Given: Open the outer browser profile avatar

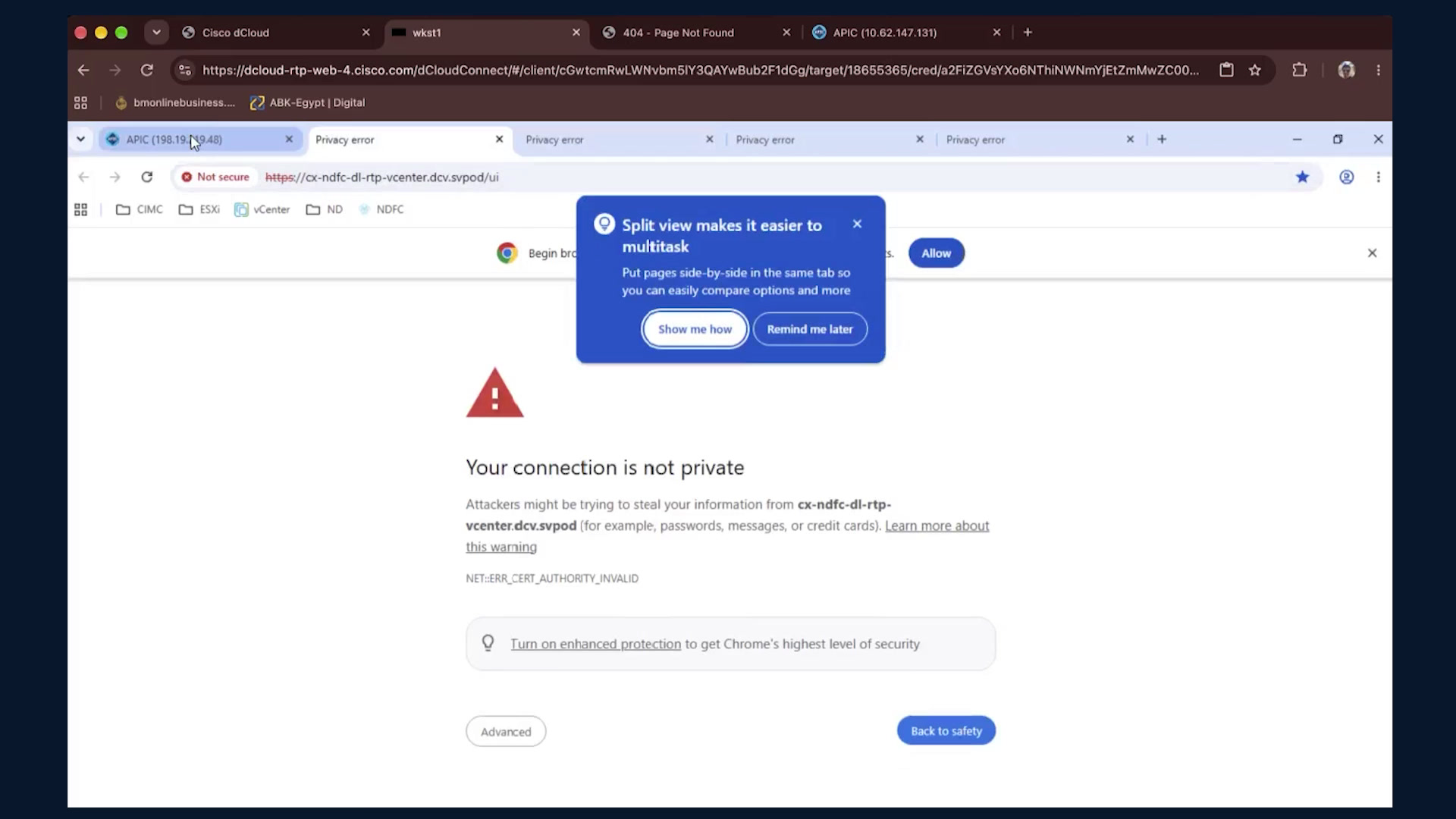Looking at the screenshot, I should pos(1346,70).
